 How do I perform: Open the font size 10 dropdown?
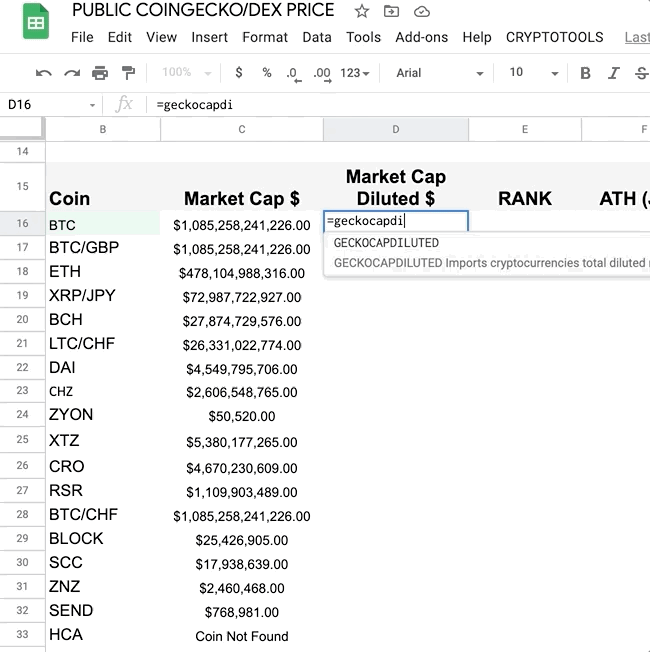(x=534, y=73)
